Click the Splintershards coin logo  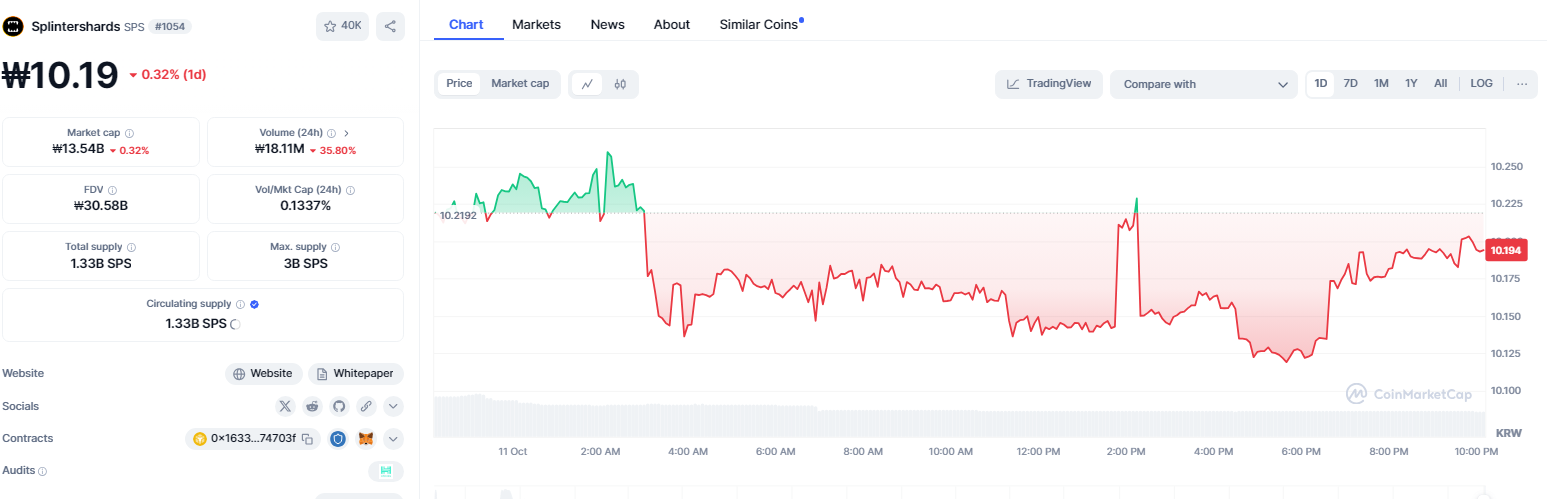pos(14,26)
